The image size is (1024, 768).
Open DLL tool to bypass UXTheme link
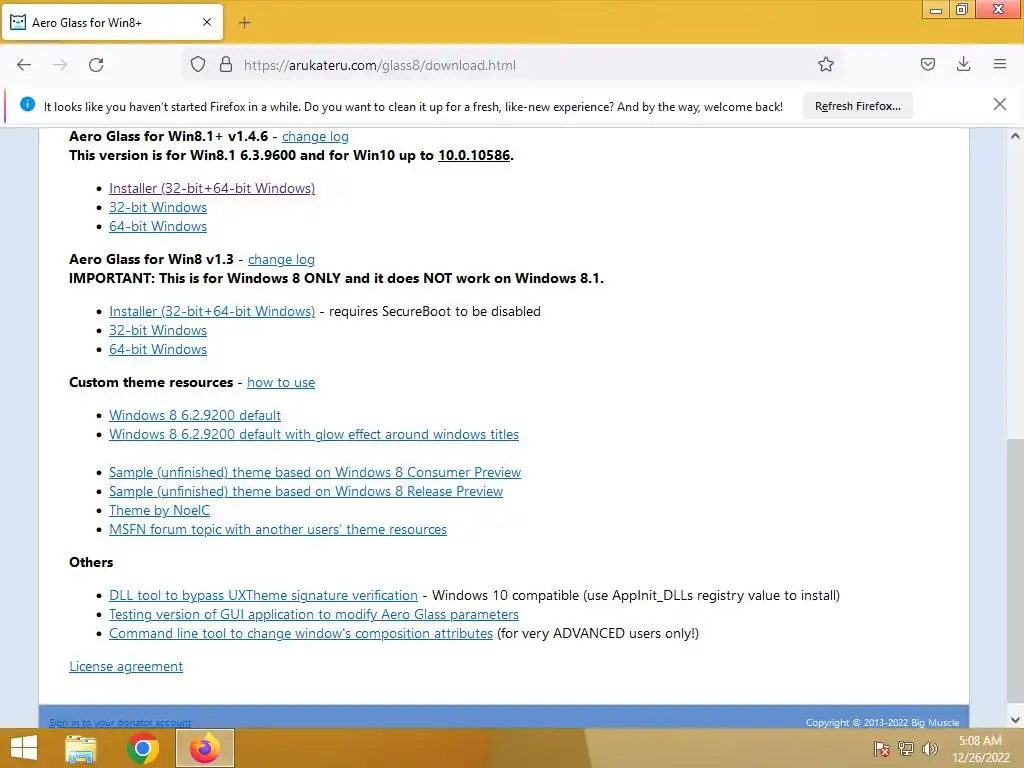click(263, 596)
